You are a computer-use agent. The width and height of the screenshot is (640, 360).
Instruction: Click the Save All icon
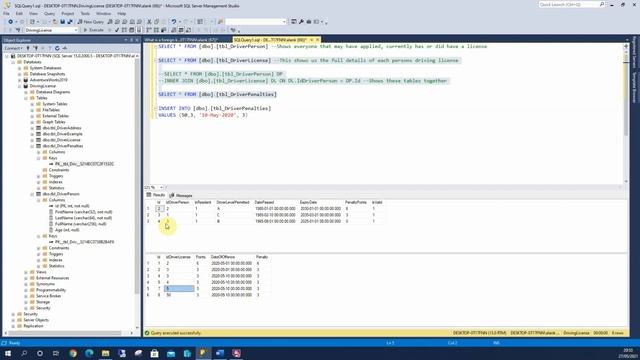(70, 22)
